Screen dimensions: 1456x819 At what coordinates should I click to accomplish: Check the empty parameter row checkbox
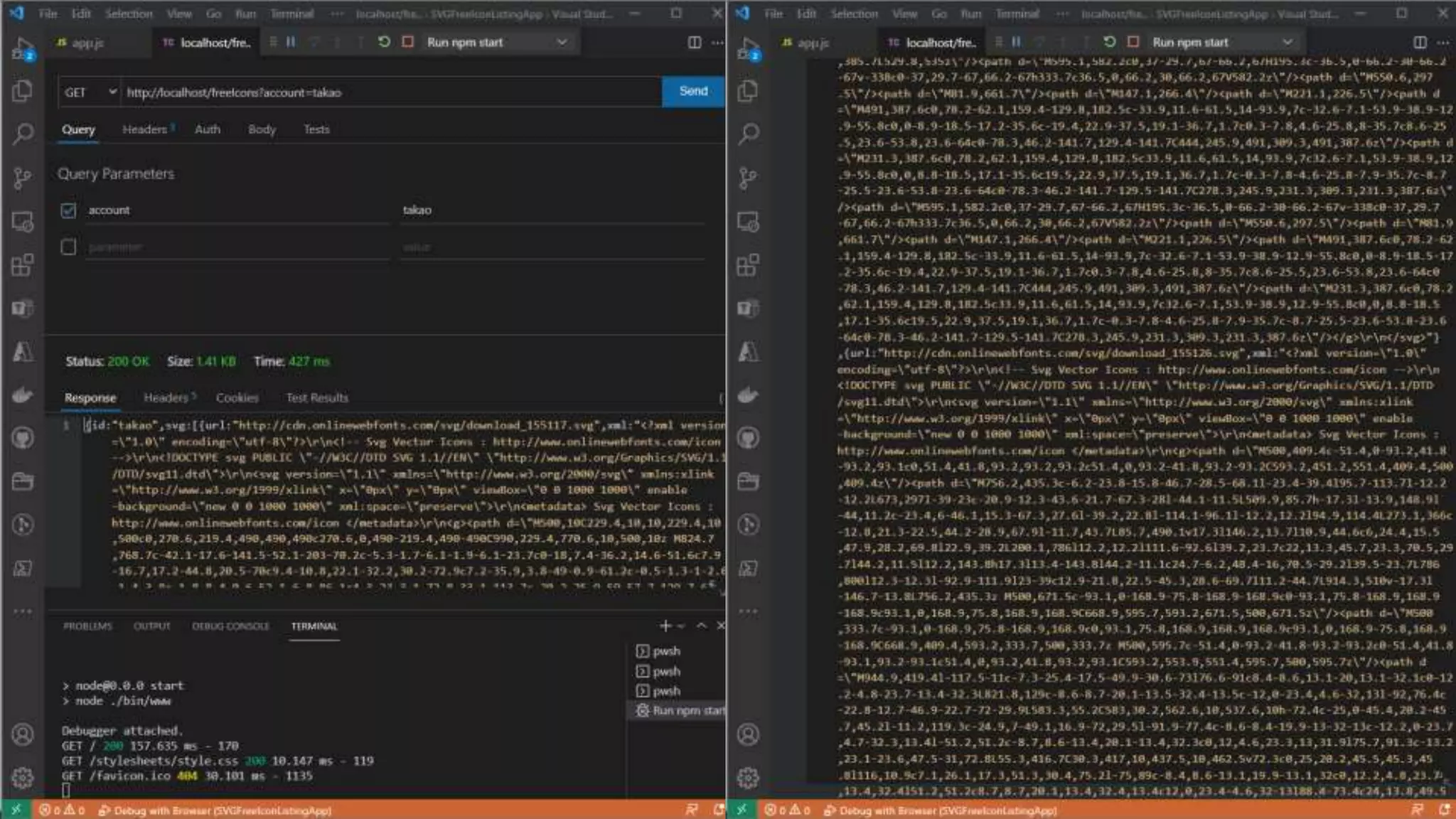point(68,247)
